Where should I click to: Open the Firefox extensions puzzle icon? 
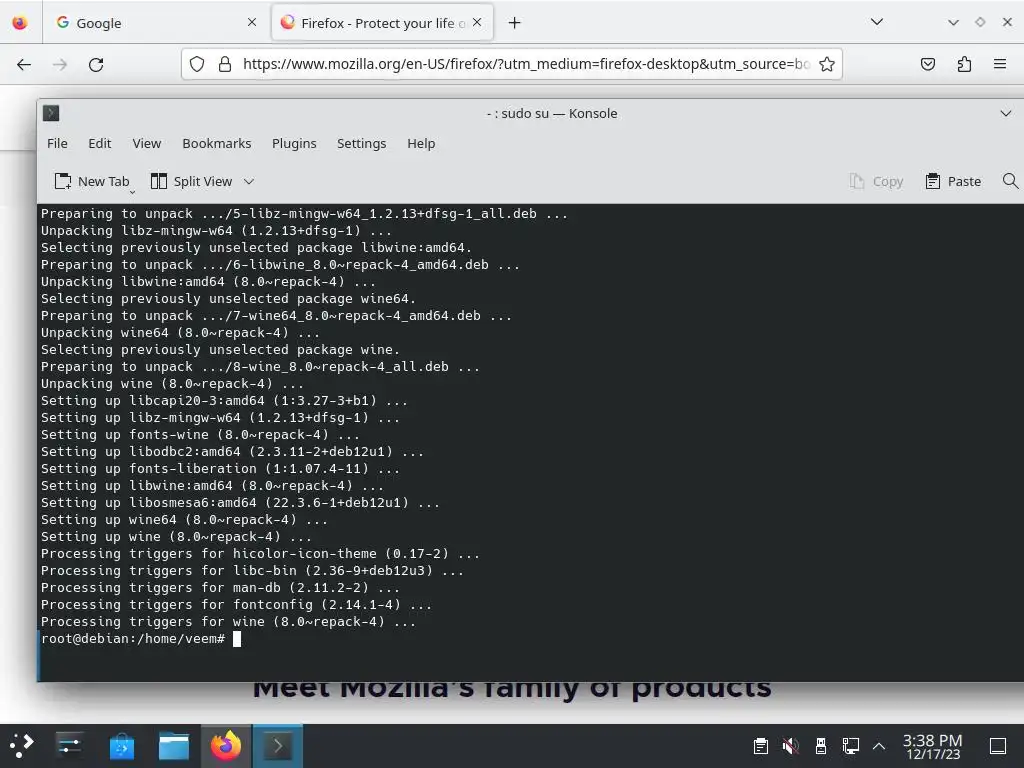(964, 64)
